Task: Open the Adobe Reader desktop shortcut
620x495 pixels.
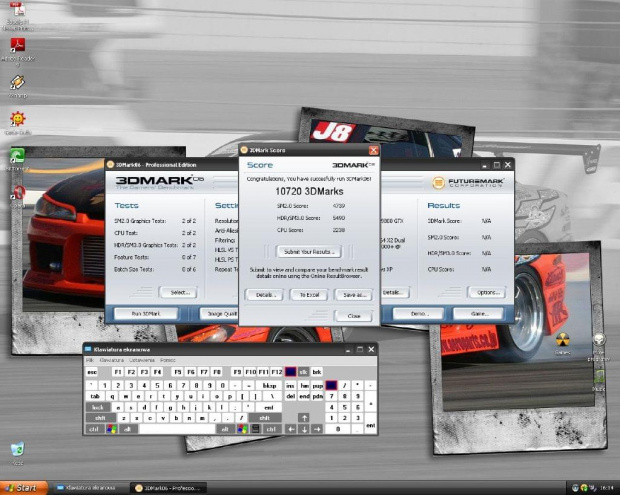Action: pos(17,45)
